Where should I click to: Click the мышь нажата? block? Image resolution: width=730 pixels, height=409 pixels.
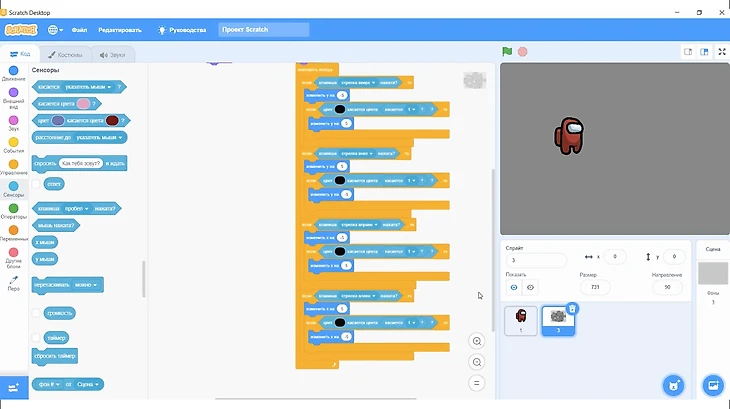tap(56, 225)
